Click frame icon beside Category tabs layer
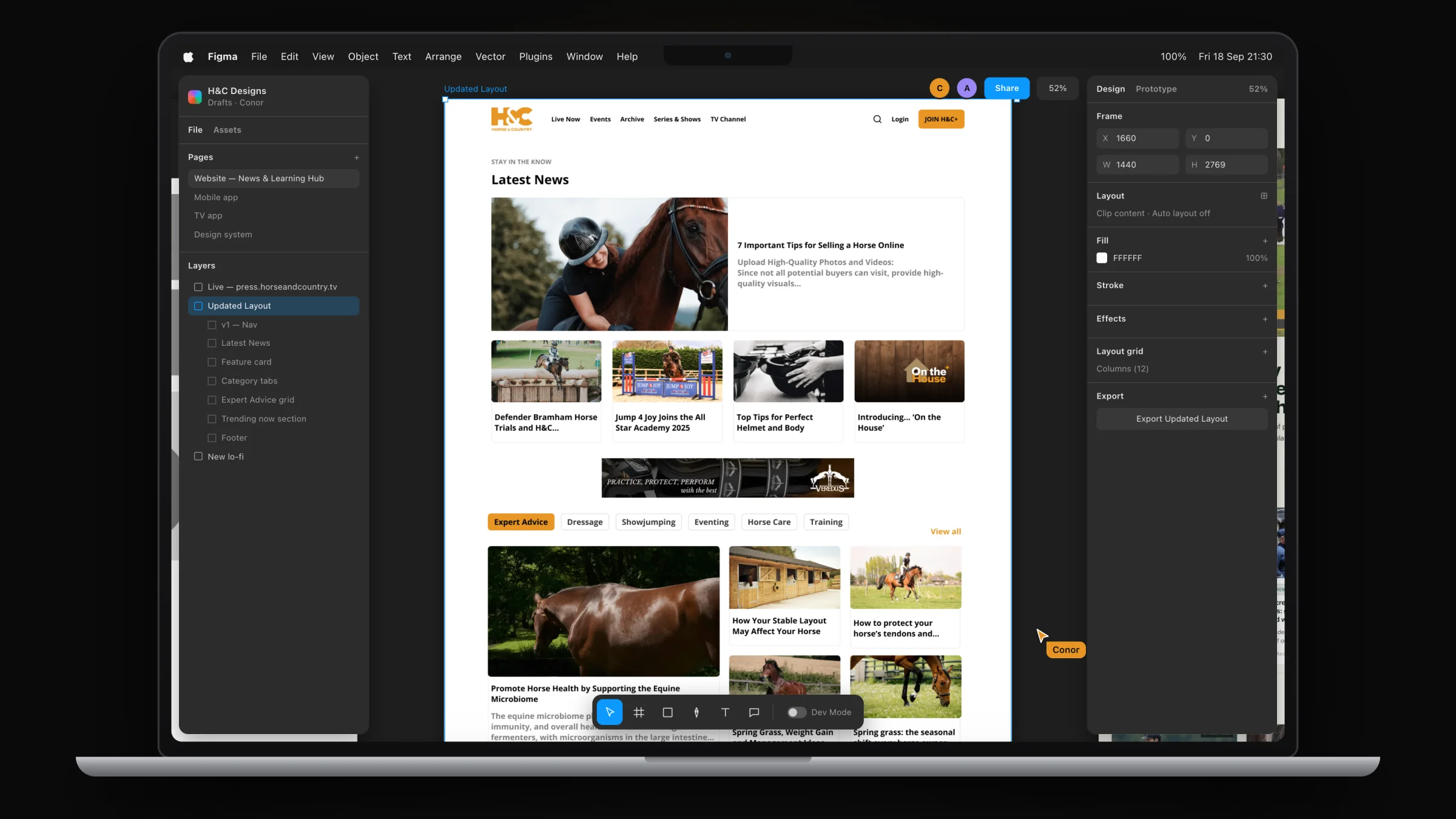Image resolution: width=1456 pixels, height=819 pixels. [212, 381]
